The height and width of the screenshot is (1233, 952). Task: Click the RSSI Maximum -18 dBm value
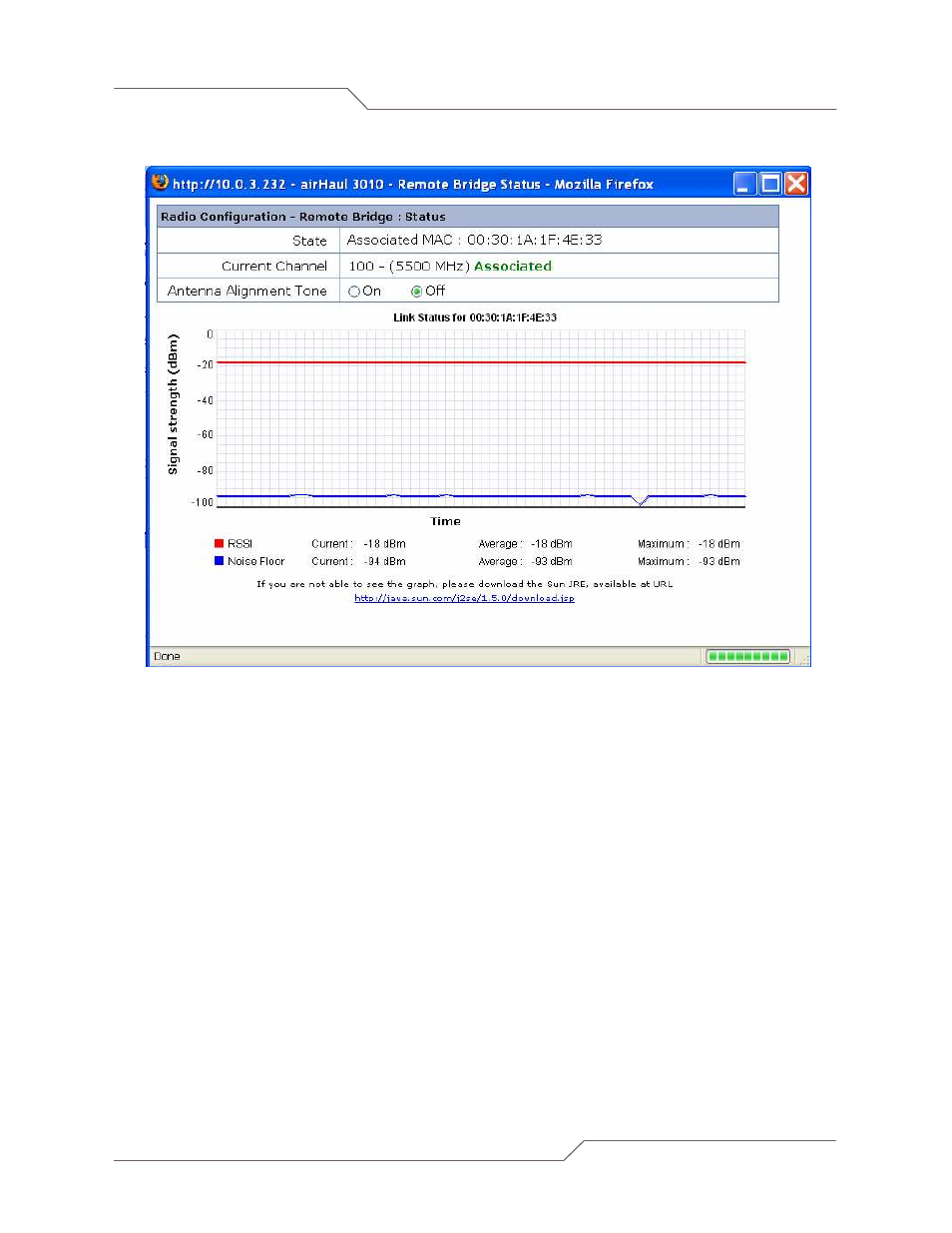click(718, 544)
